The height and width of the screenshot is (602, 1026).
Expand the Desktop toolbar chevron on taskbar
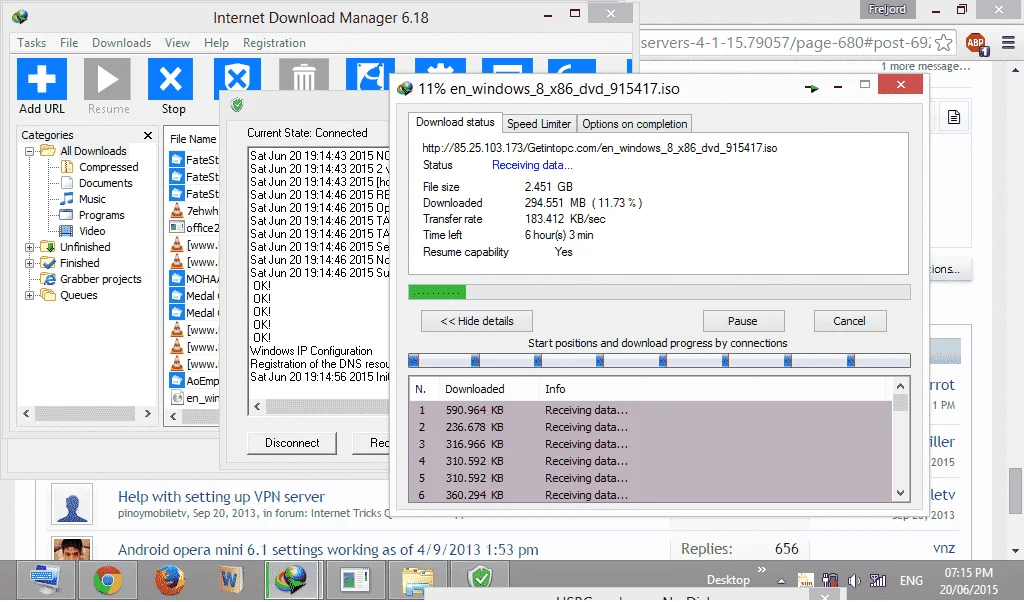click(762, 569)
